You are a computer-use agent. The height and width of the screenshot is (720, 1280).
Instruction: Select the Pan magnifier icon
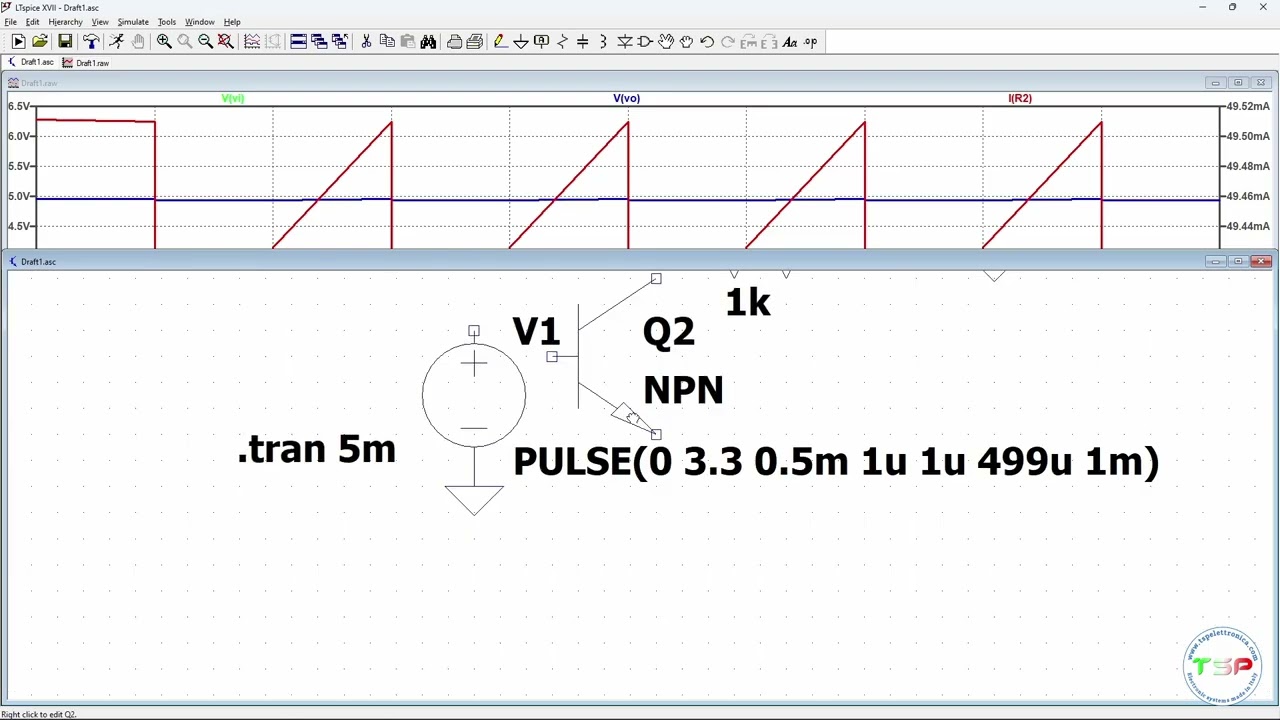[185, 42]
